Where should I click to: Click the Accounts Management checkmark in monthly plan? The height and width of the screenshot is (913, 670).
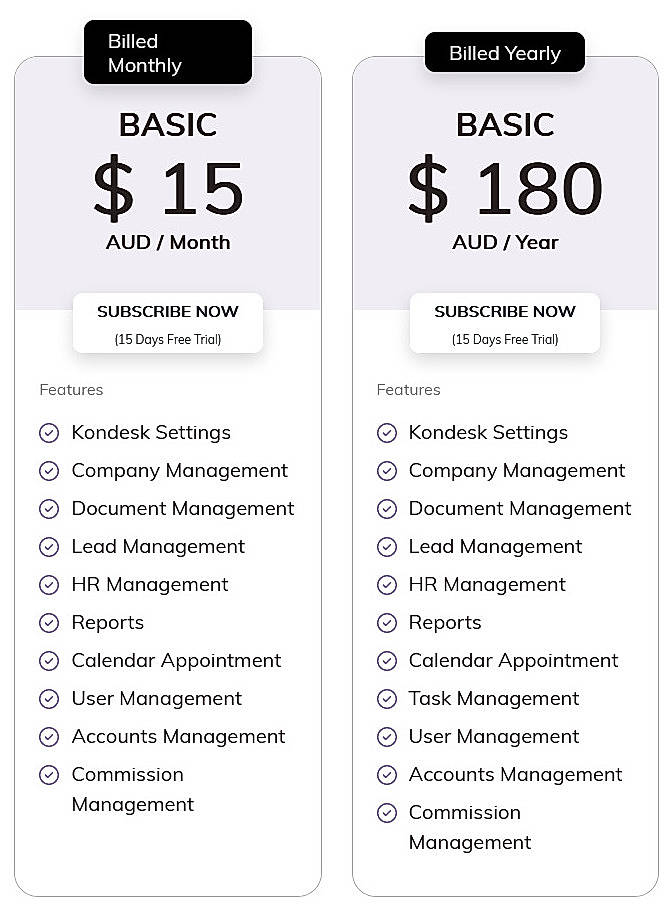coord(49,737)
